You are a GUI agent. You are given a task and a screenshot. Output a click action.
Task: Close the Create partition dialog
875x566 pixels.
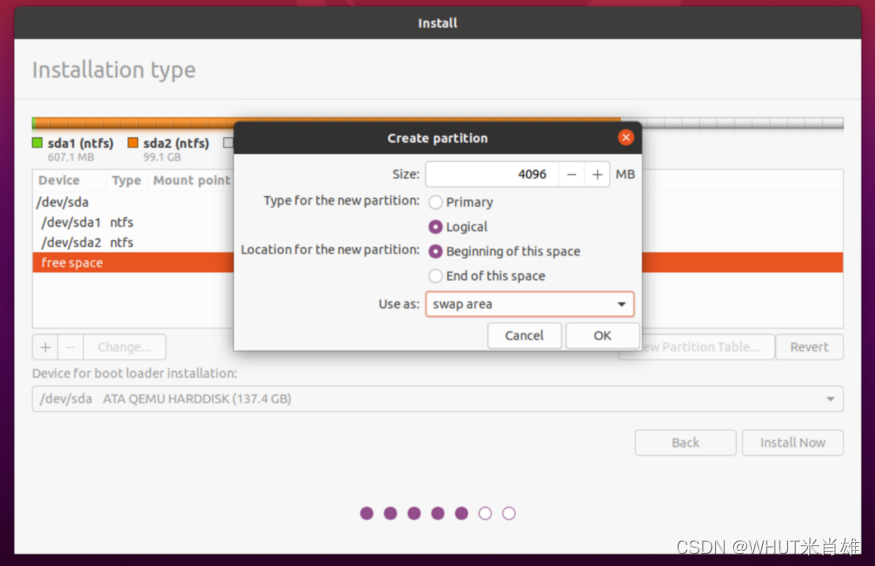626,137
